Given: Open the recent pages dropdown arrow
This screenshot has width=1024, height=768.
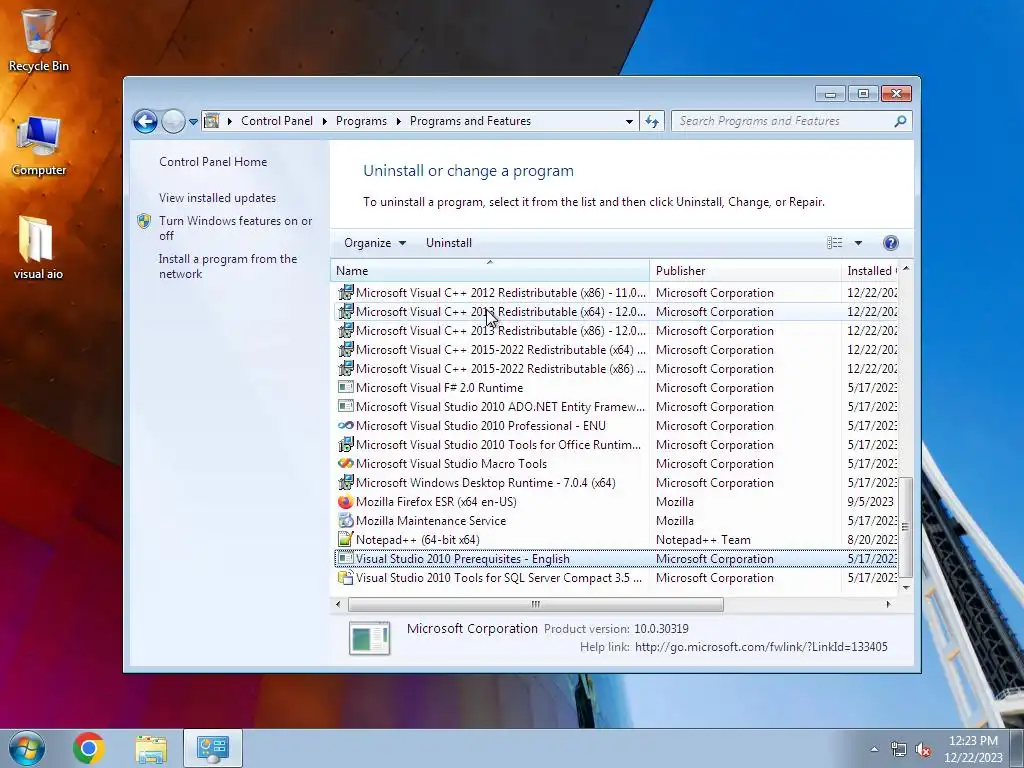Looking at the screenshot, I should coord(193,121).
